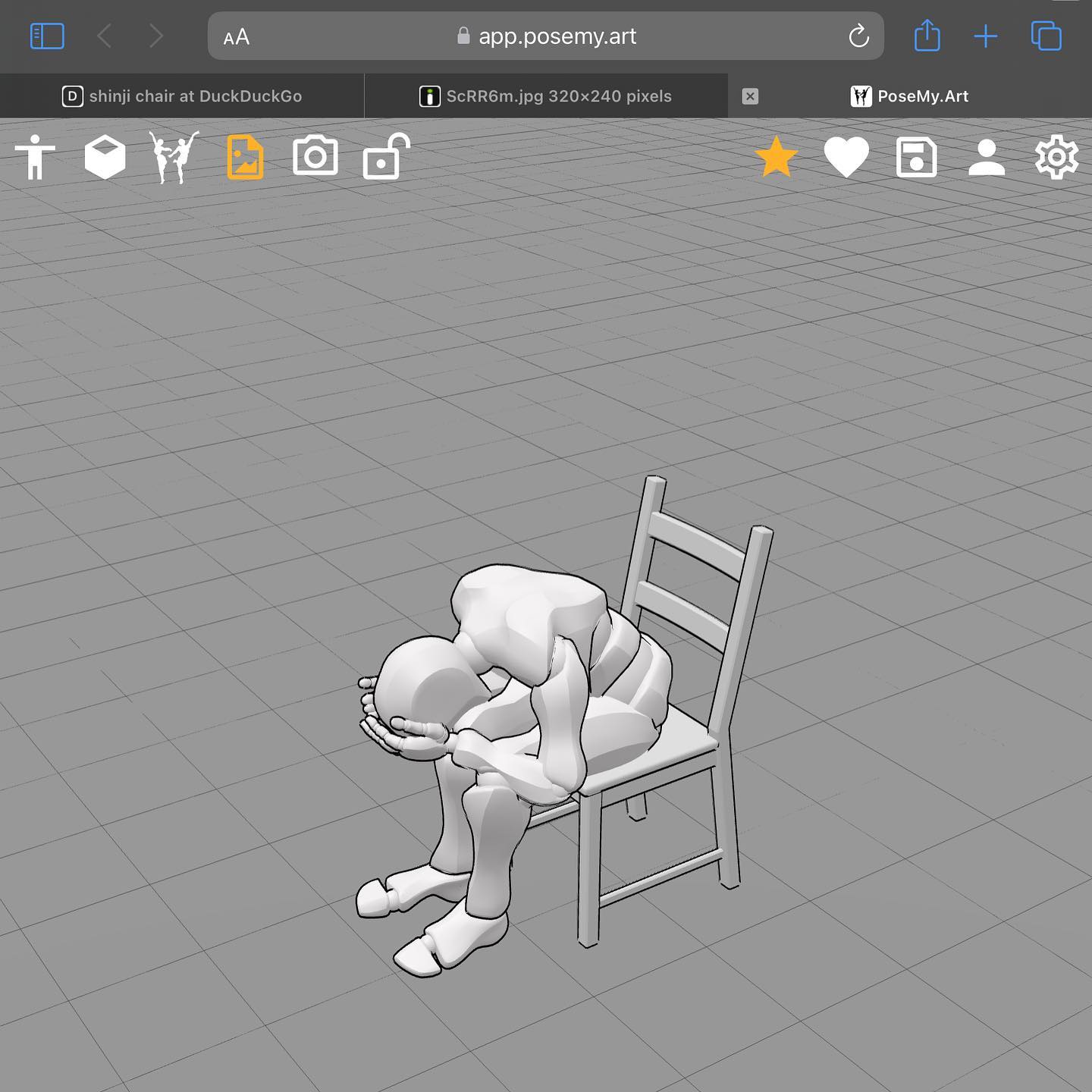Click the gold star premium icon

777,157
